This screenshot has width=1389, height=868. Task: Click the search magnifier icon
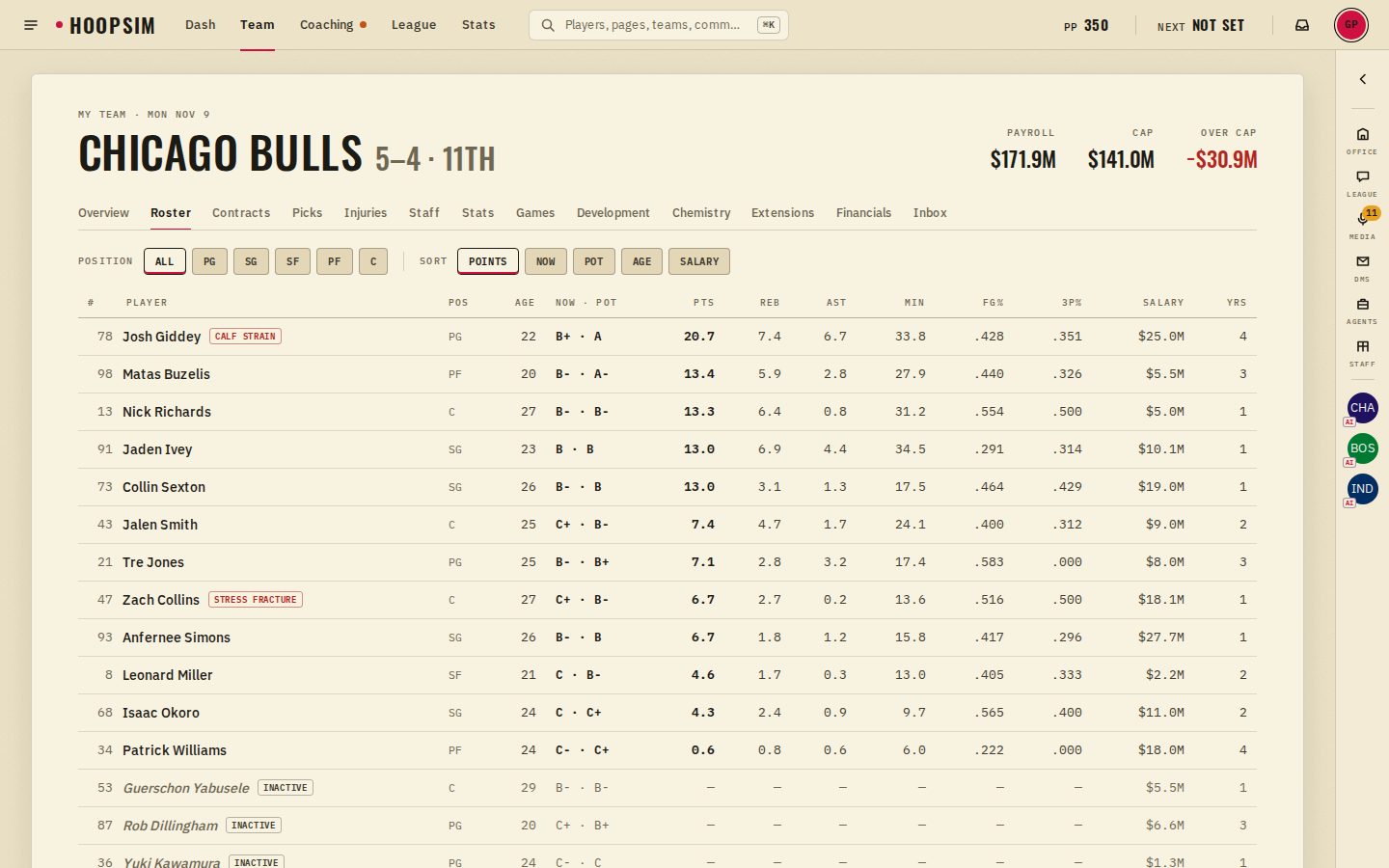547,25
